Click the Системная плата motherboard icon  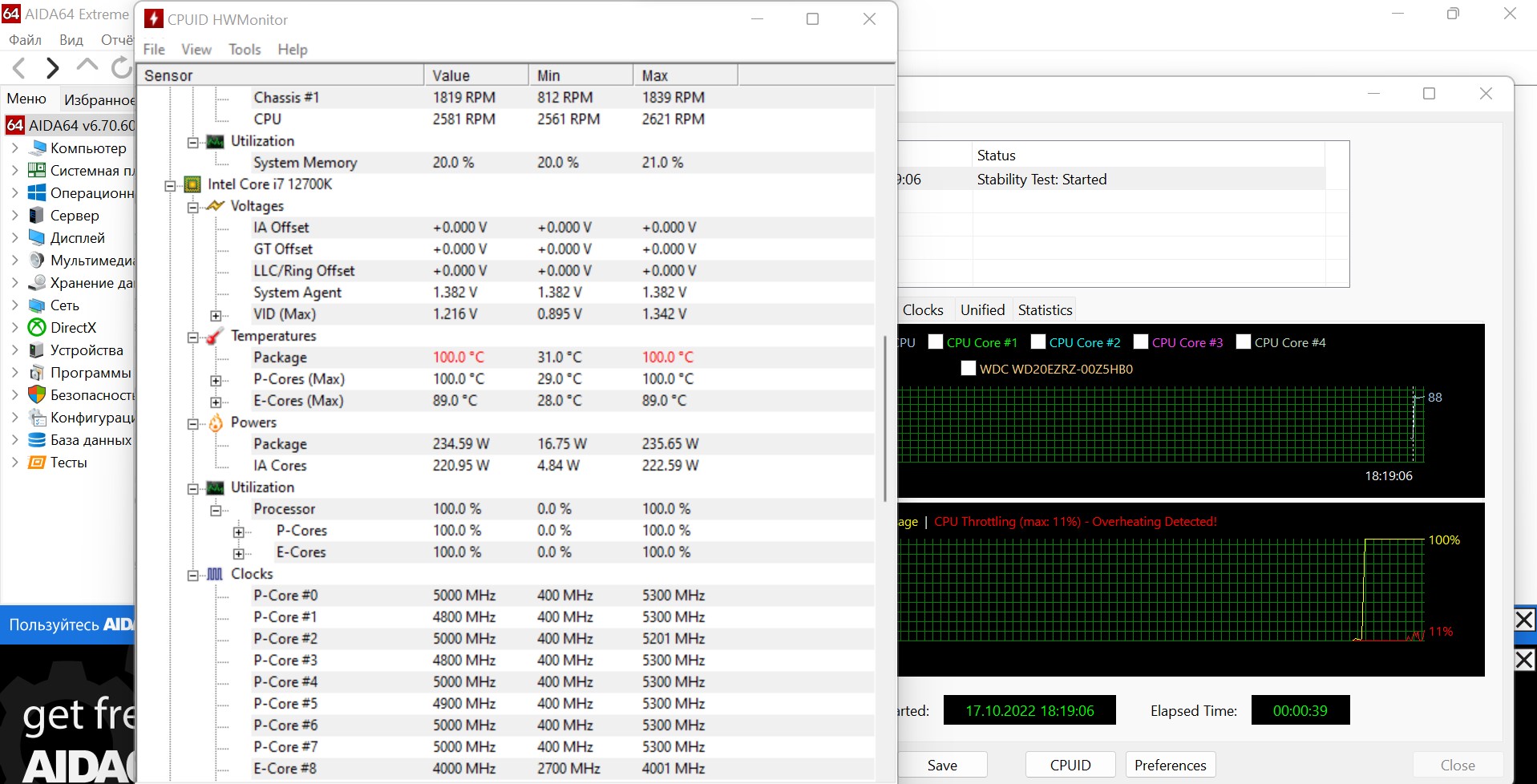click(x=37, y=171)
